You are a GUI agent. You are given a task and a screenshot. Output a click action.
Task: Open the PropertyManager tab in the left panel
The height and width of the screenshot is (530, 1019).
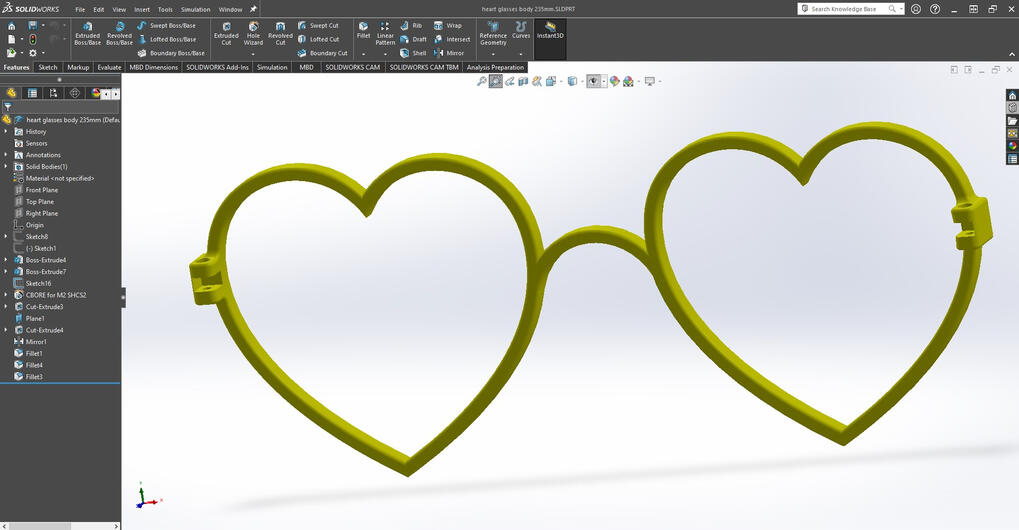(x=32, y=94)
